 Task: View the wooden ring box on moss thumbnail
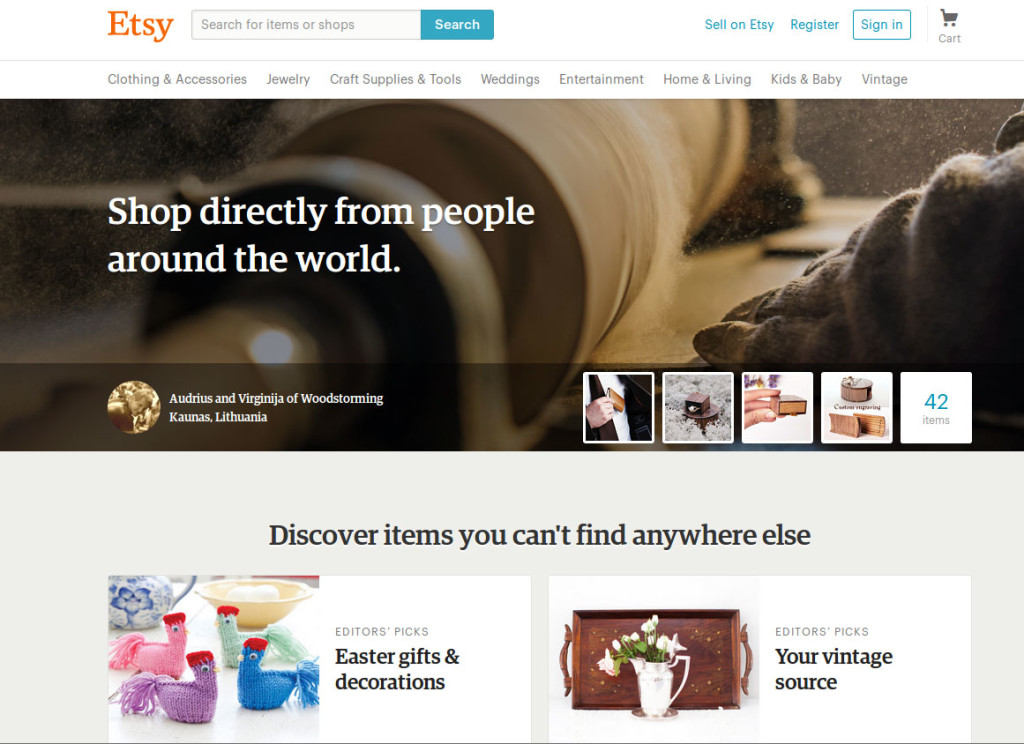point(697,408)
